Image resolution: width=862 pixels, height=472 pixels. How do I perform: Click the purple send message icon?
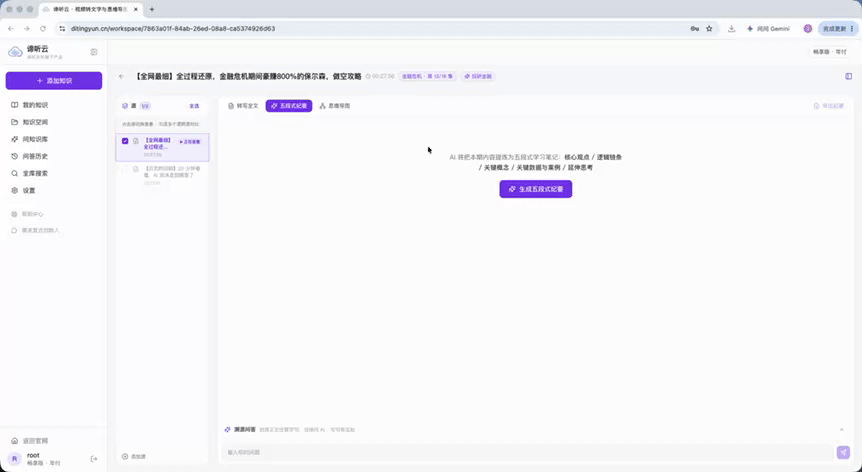843,452
